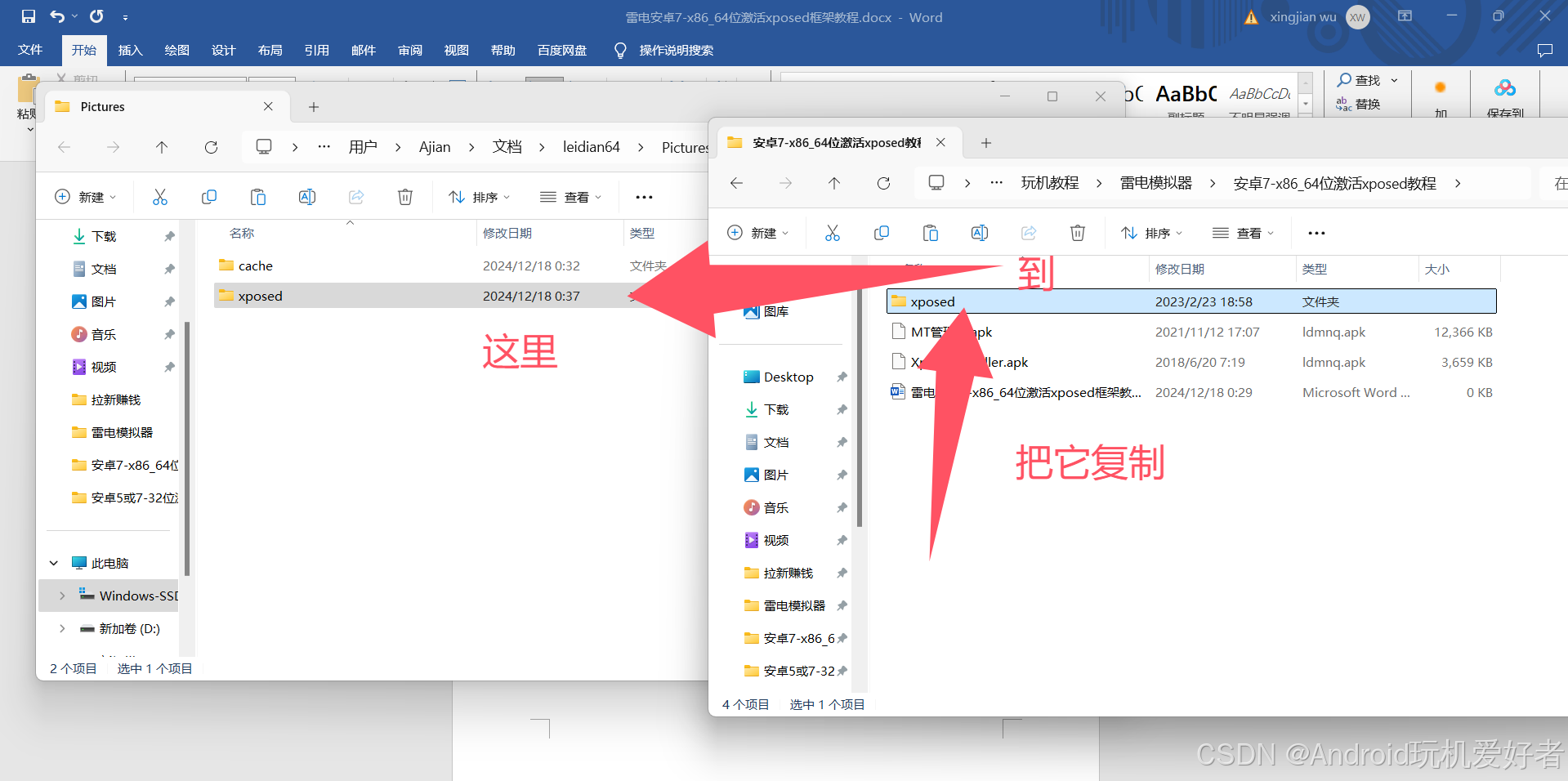Click the Word save icon
Screen dimensions: 1568x781
[x=29, y=16]
